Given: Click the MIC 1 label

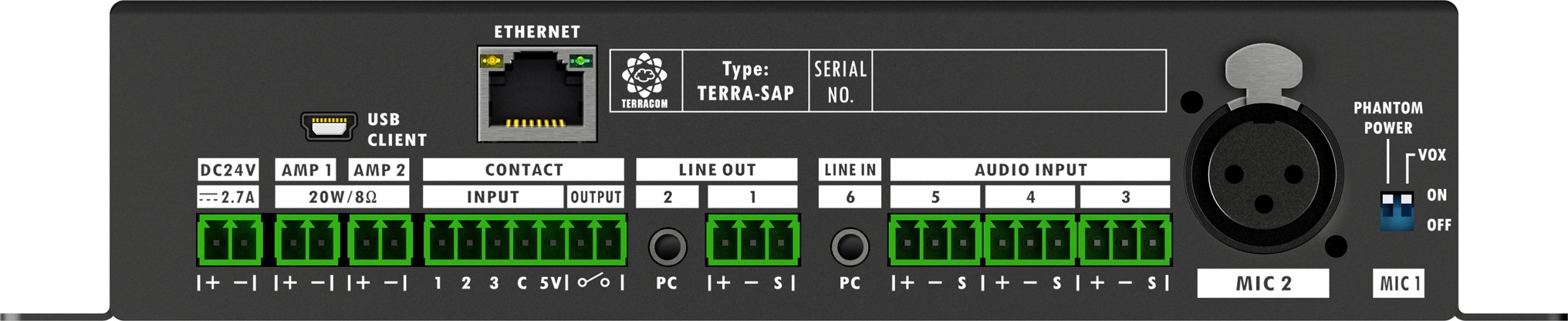Looking at the screenshot, I should pos(1399,283).
